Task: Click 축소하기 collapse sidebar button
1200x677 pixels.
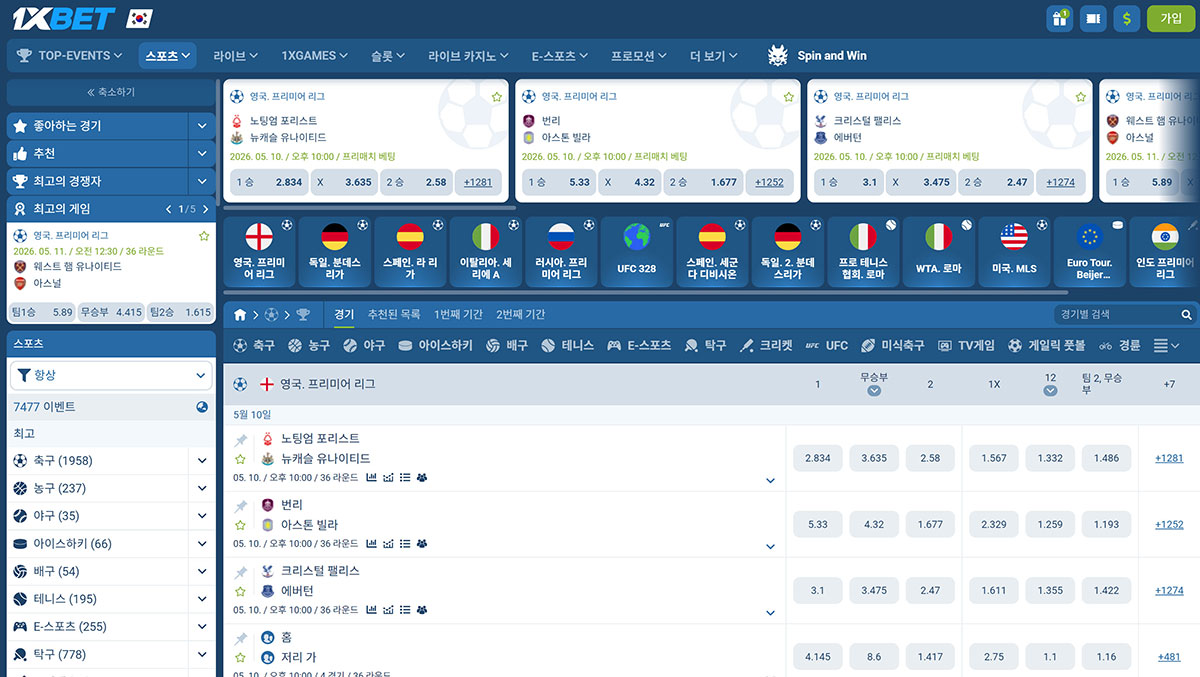Action: (111, 92)
